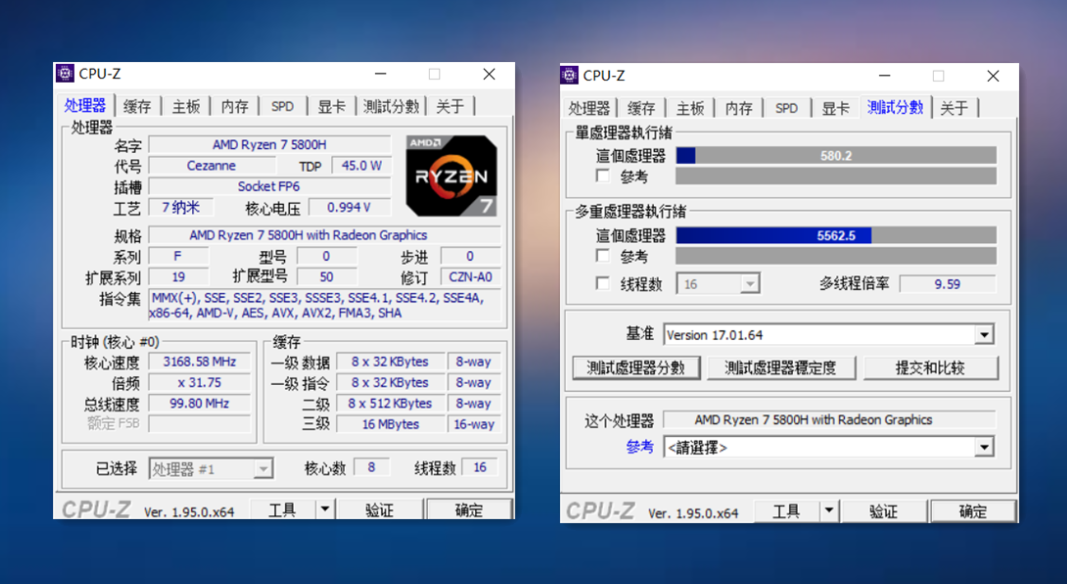Image resolution: width=1067 pixels, height=584 pixels.
Task: Open the 工具 menu in the left window
Action: pyautogui.click(x=284, y=508)
